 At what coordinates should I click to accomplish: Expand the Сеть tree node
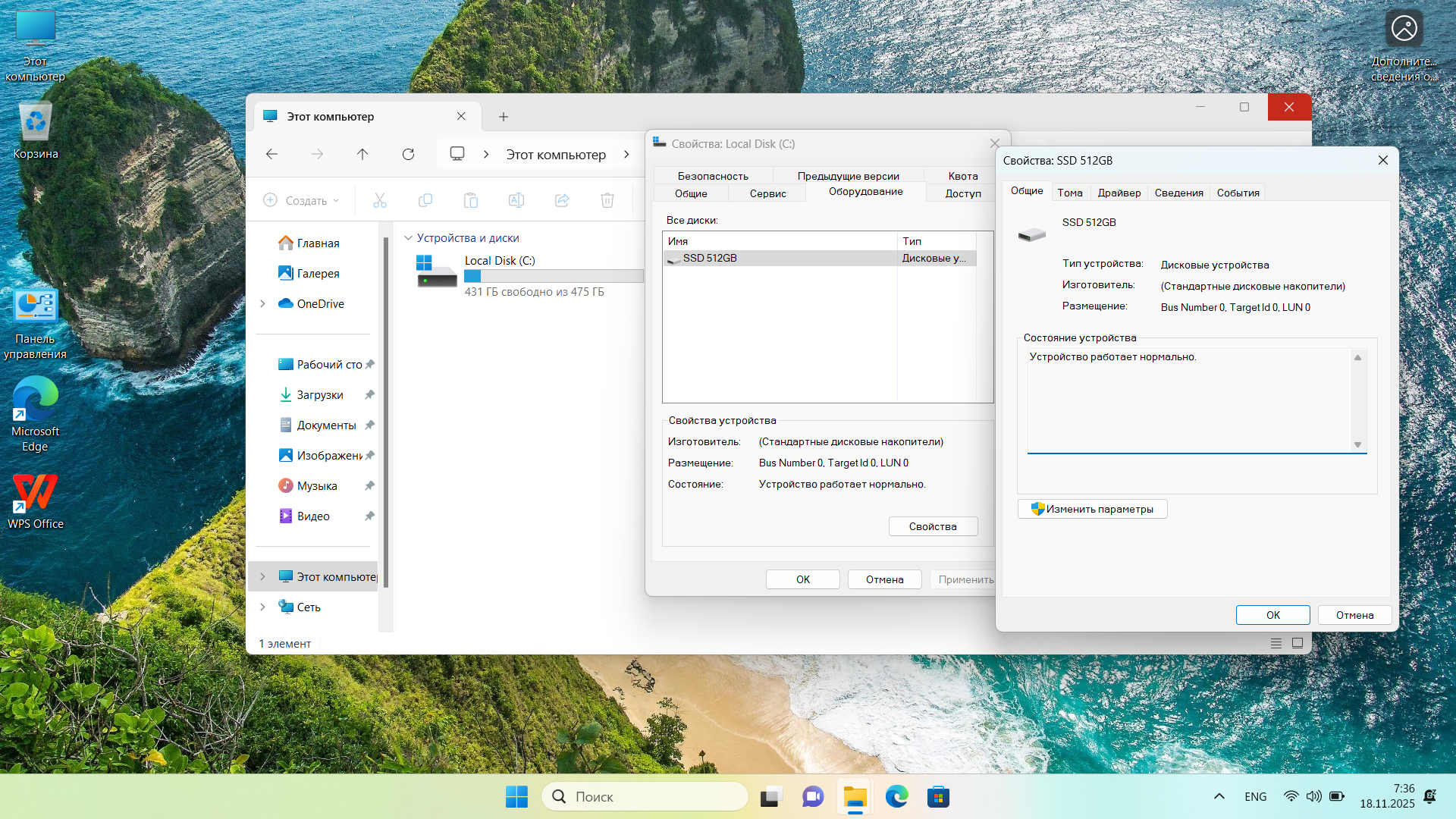[x=263, y=607]
